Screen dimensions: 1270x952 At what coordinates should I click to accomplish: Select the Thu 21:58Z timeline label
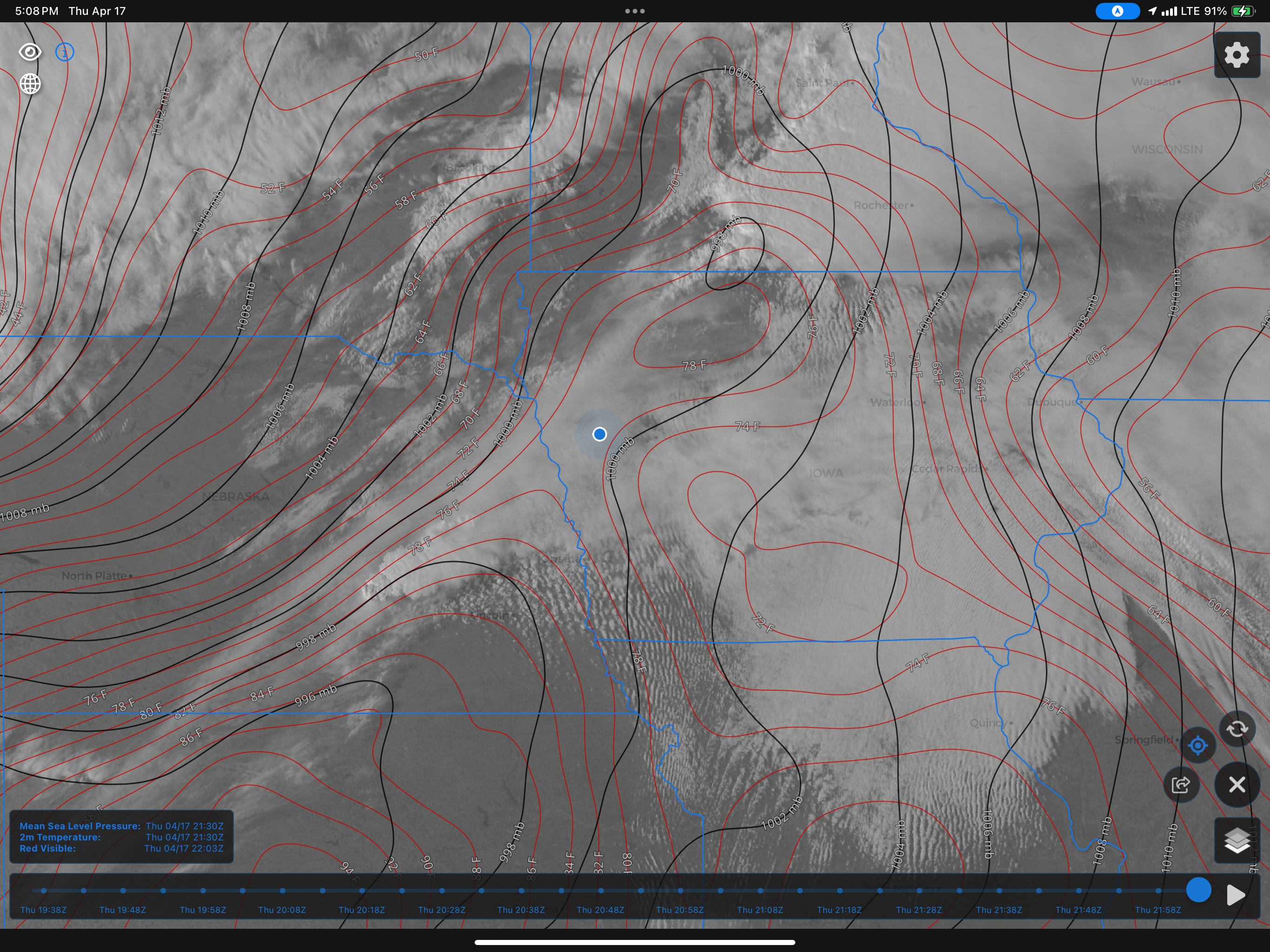point(1158,910)
